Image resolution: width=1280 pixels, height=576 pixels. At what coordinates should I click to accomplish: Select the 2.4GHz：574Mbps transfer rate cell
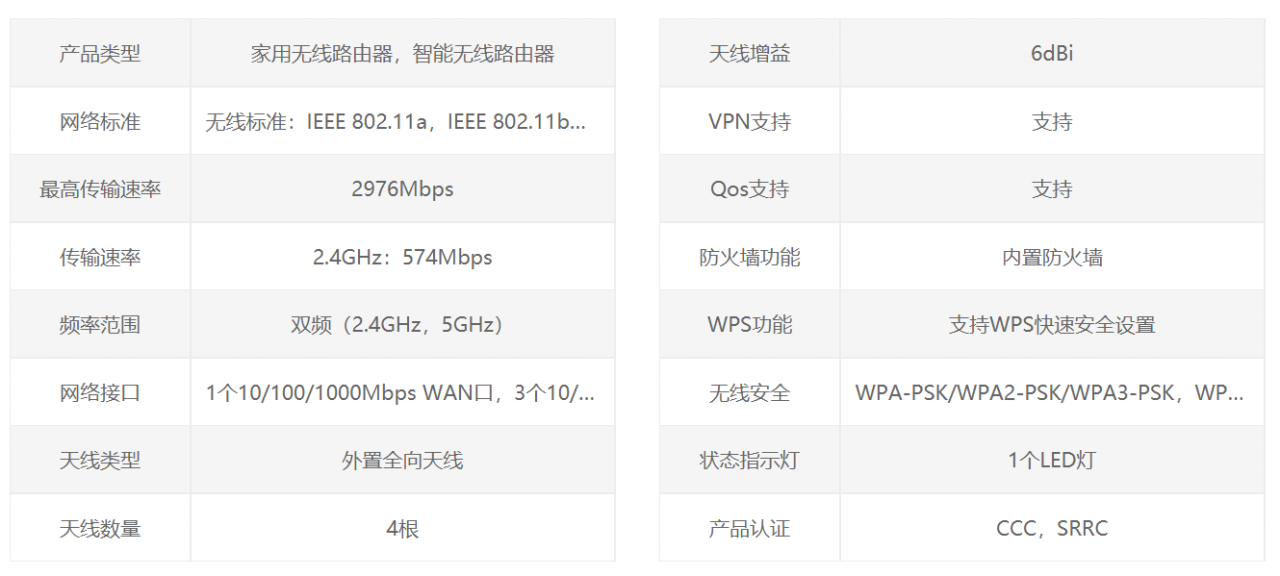(402, 257)
